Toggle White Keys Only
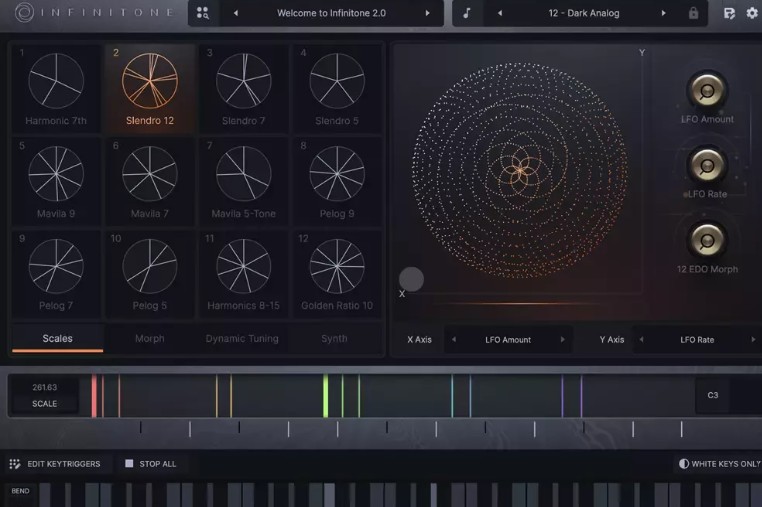Screen dimensions: 762x507 click(719, 464)
